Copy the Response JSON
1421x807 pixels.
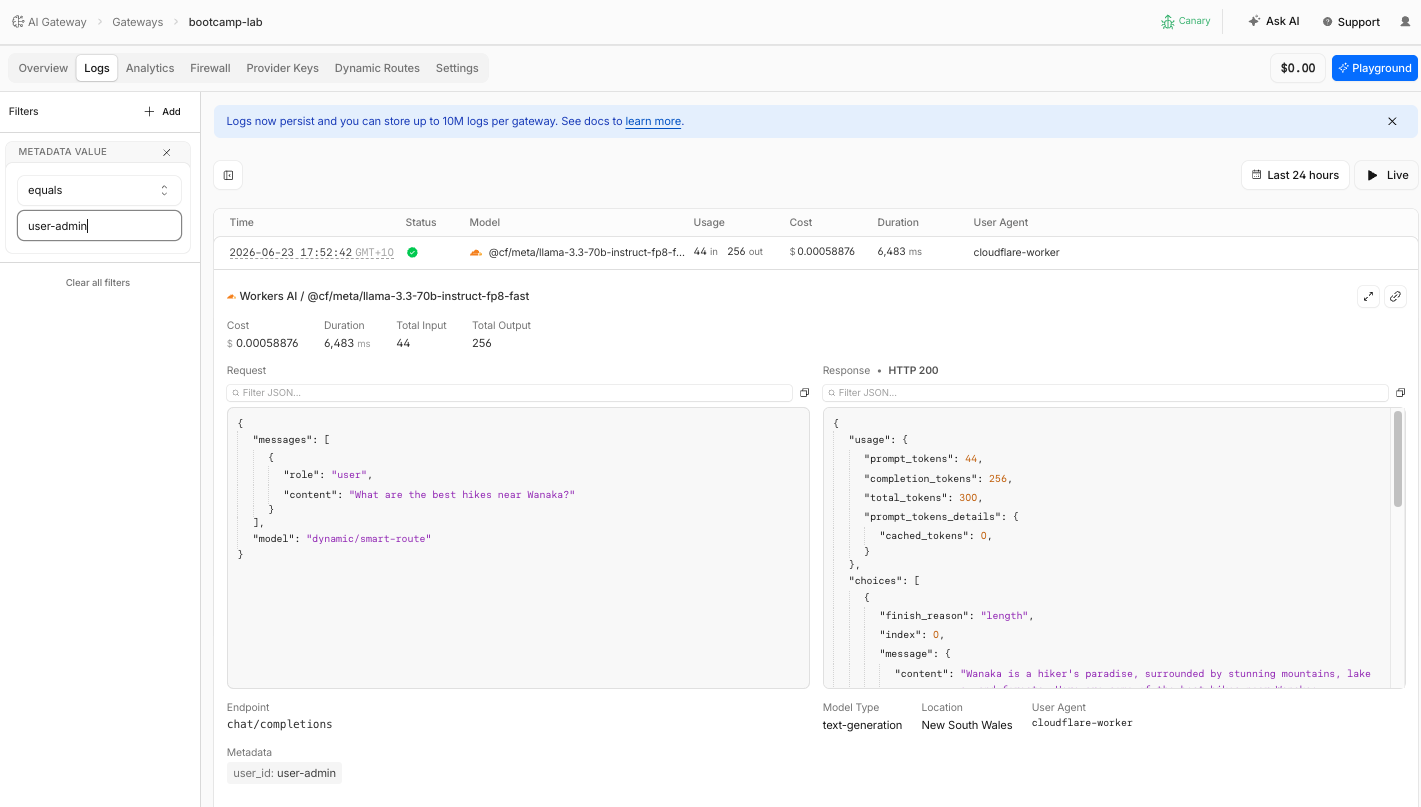point(1400,393)
